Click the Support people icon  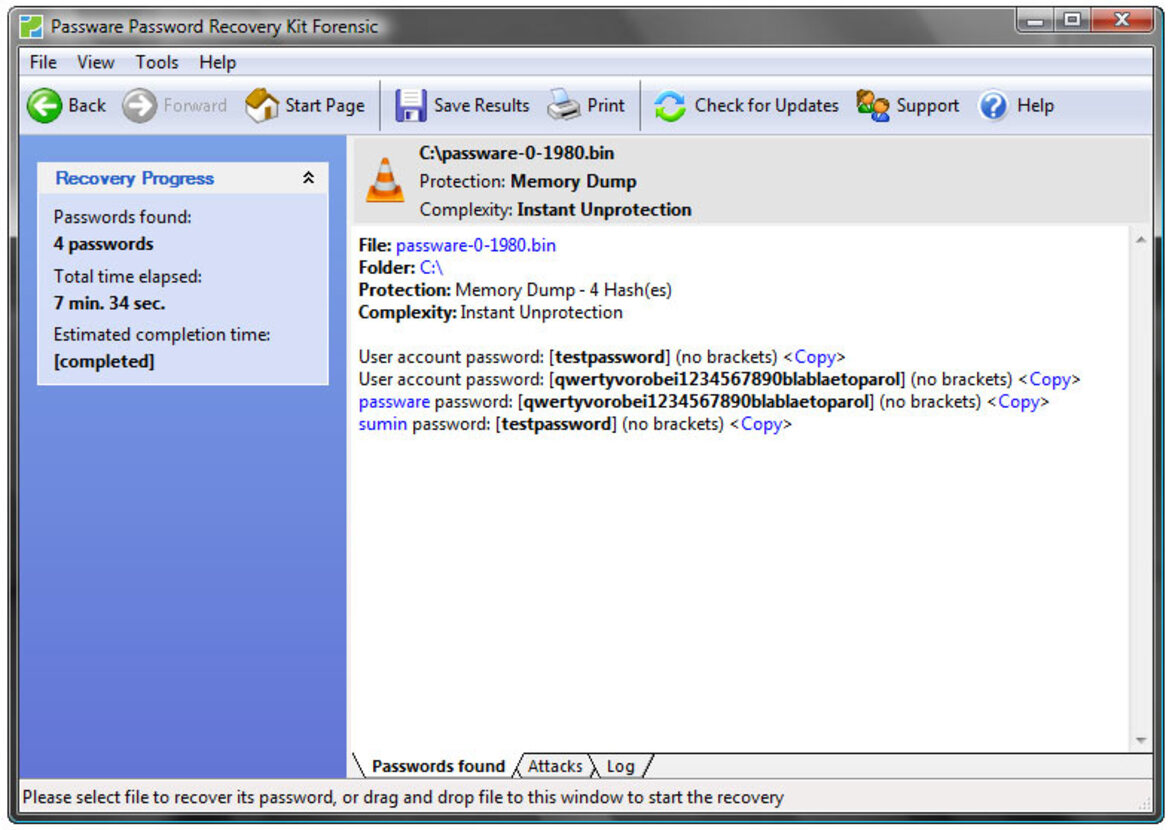click(x=872, y=105)
